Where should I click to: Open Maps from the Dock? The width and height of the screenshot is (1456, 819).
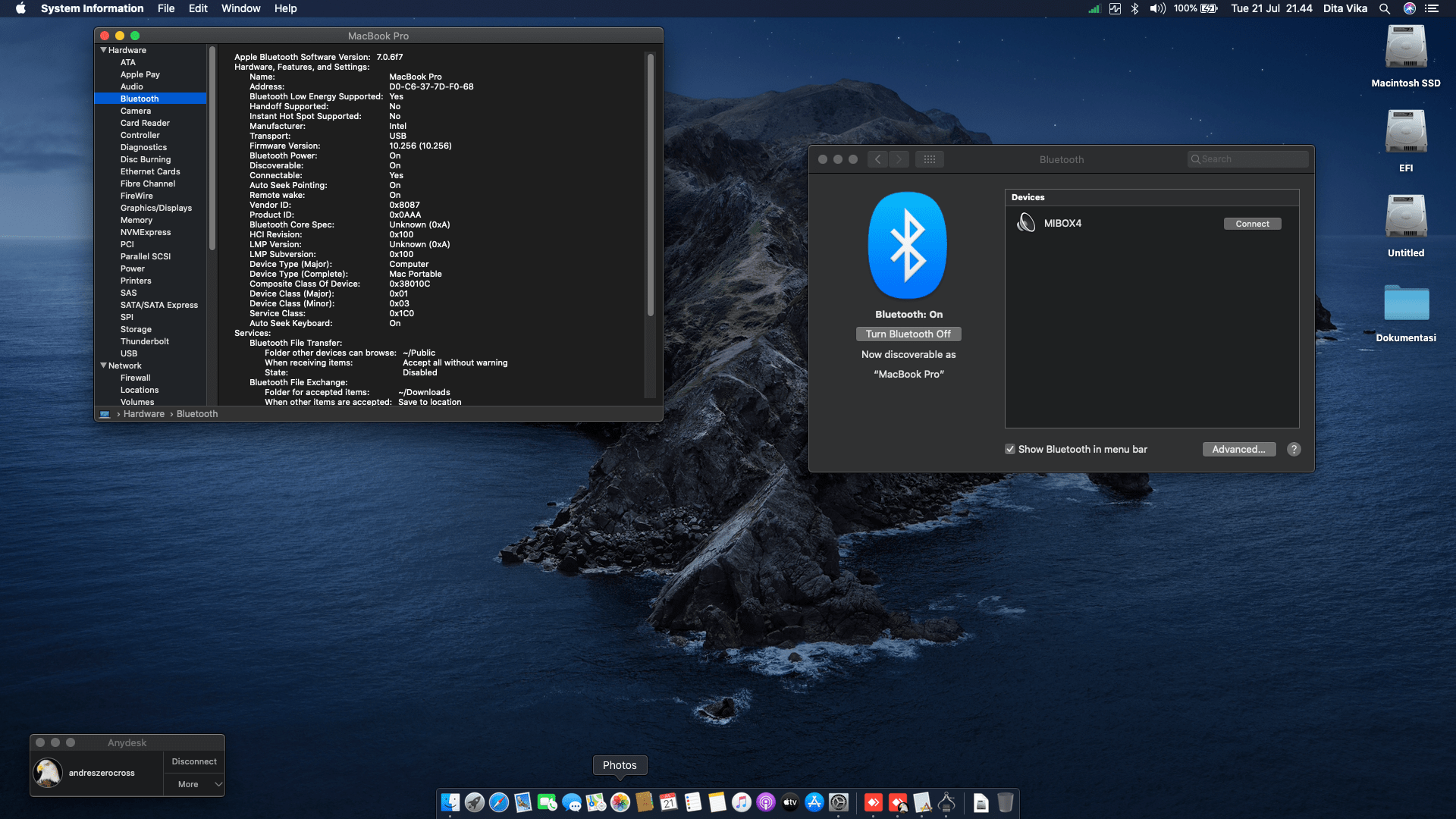coord(596,802)
